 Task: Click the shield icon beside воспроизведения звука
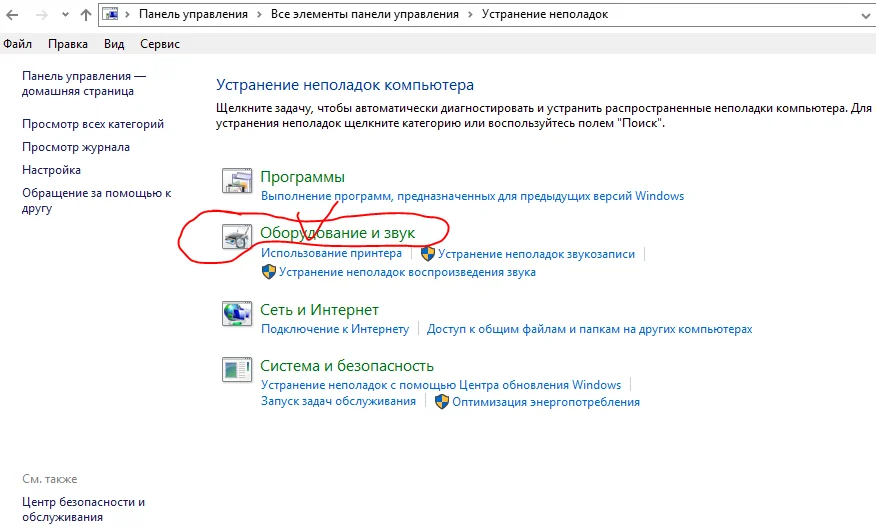[x=268, y=272]
